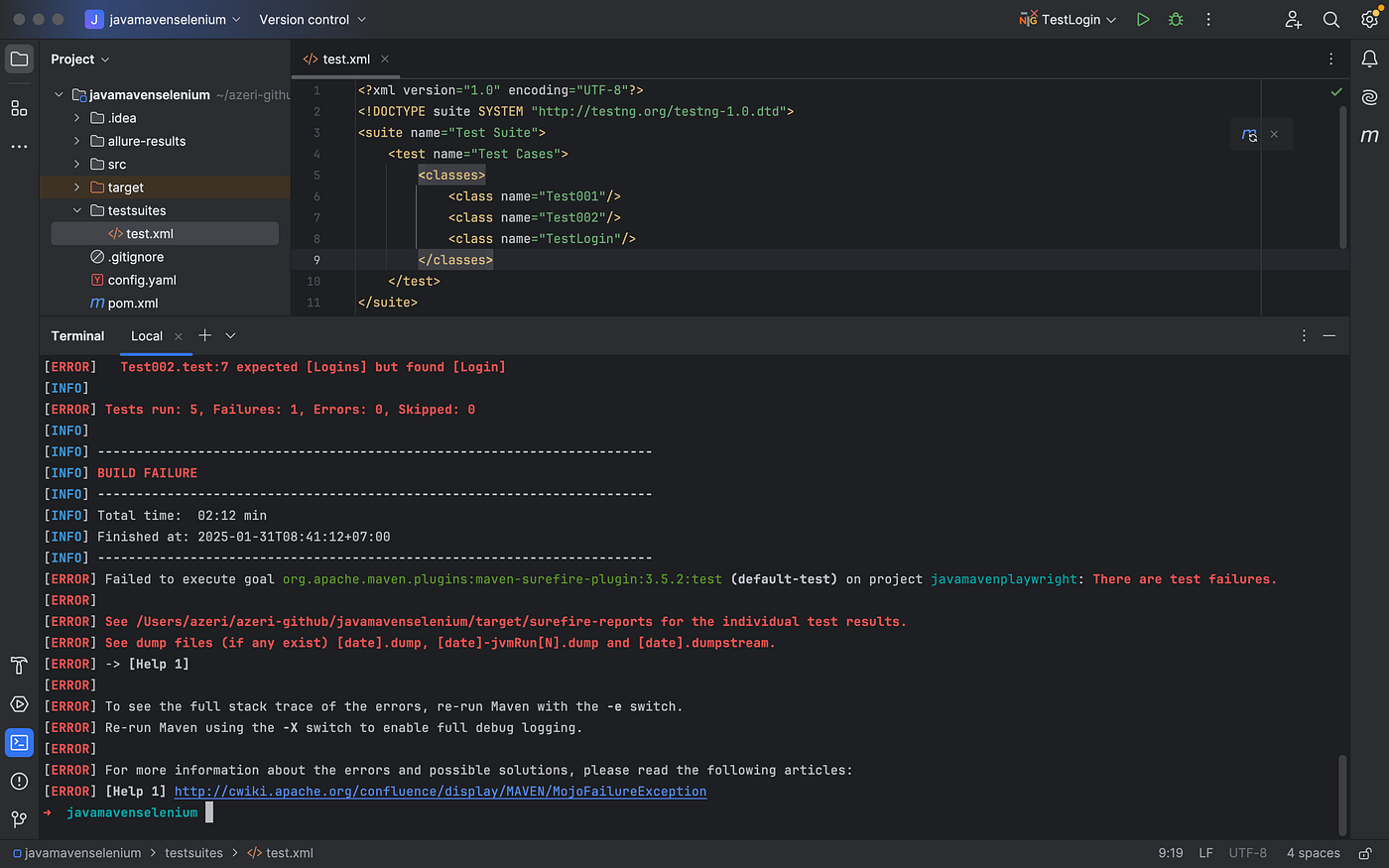Expand the target folder arrow
This screenshot has height=868, width=1389.
[77, 187]
